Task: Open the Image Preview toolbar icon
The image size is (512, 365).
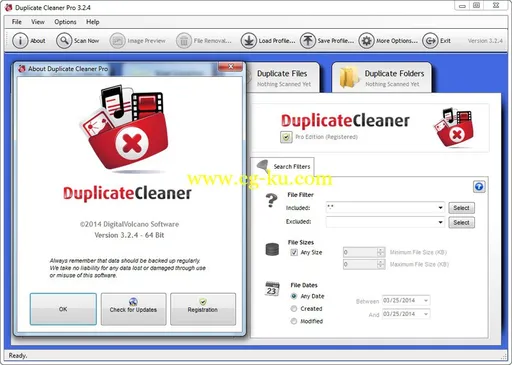Action: pyautogui.click(x=117, y=41)
